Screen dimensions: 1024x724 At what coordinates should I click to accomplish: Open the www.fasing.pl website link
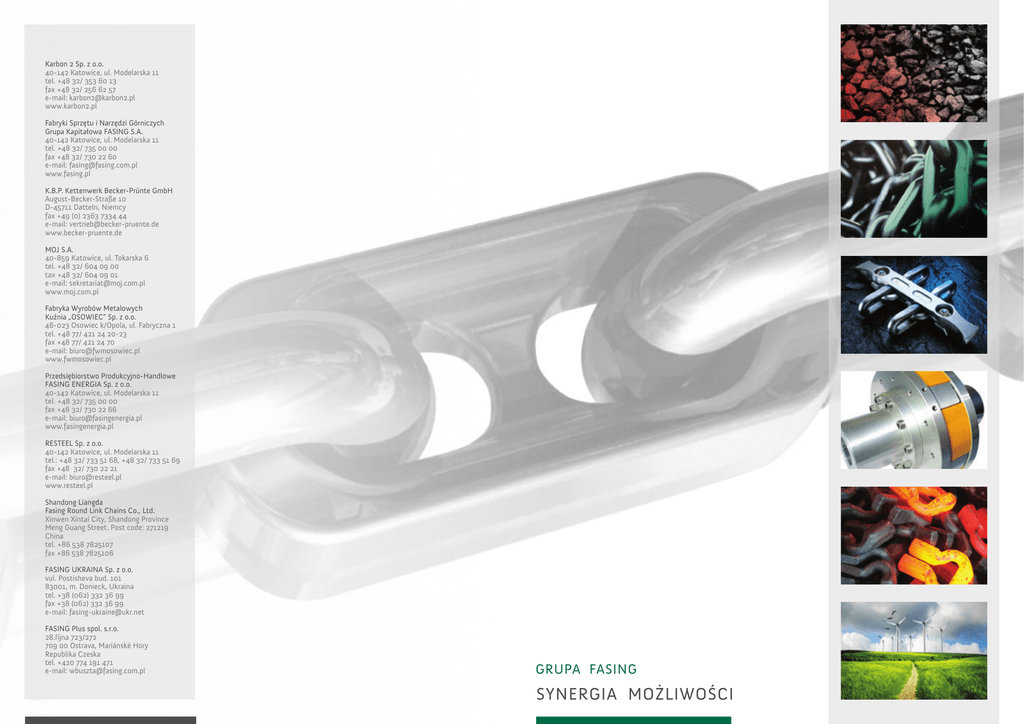68,174
